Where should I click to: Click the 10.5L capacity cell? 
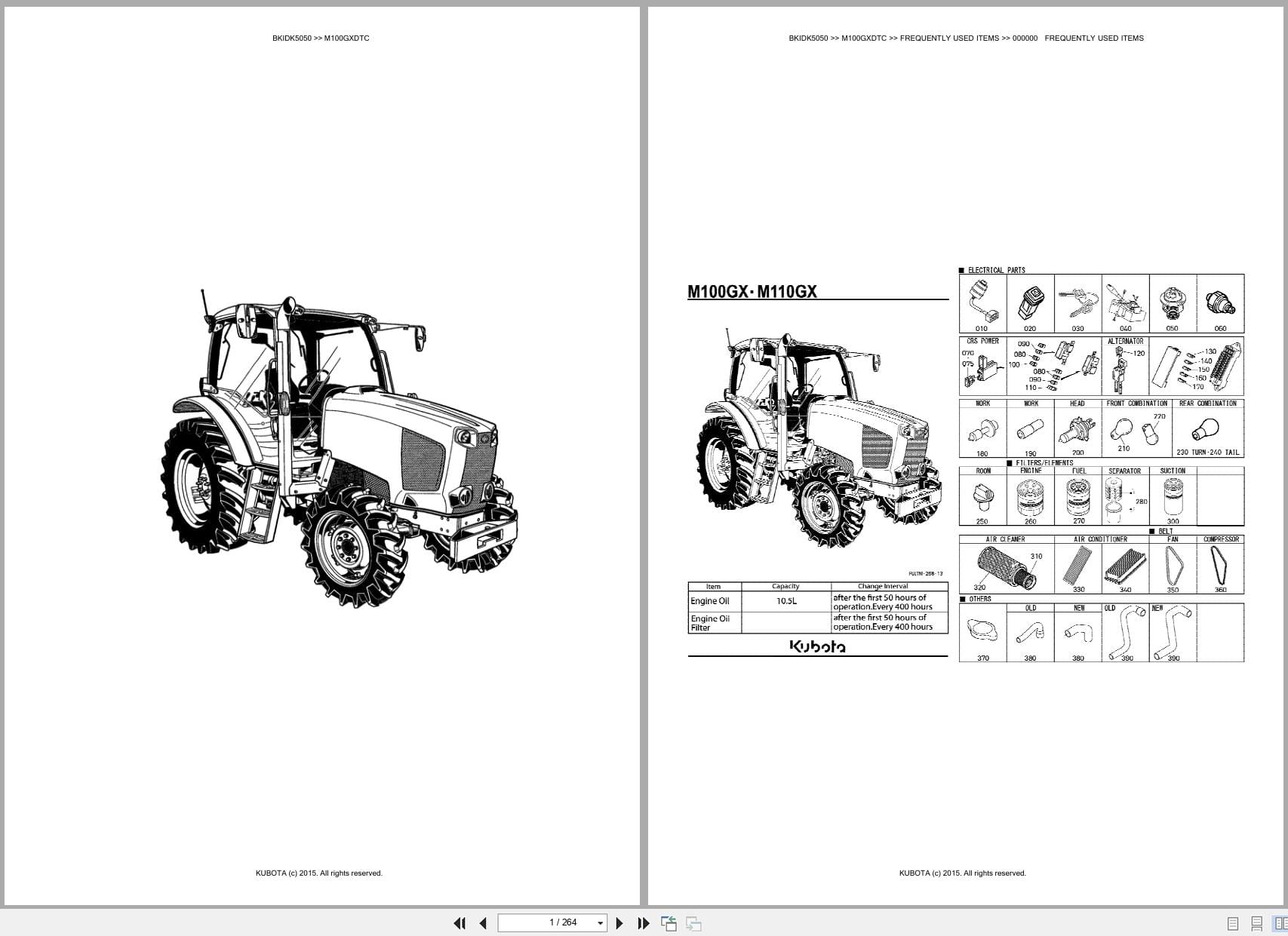coord(785,601)
